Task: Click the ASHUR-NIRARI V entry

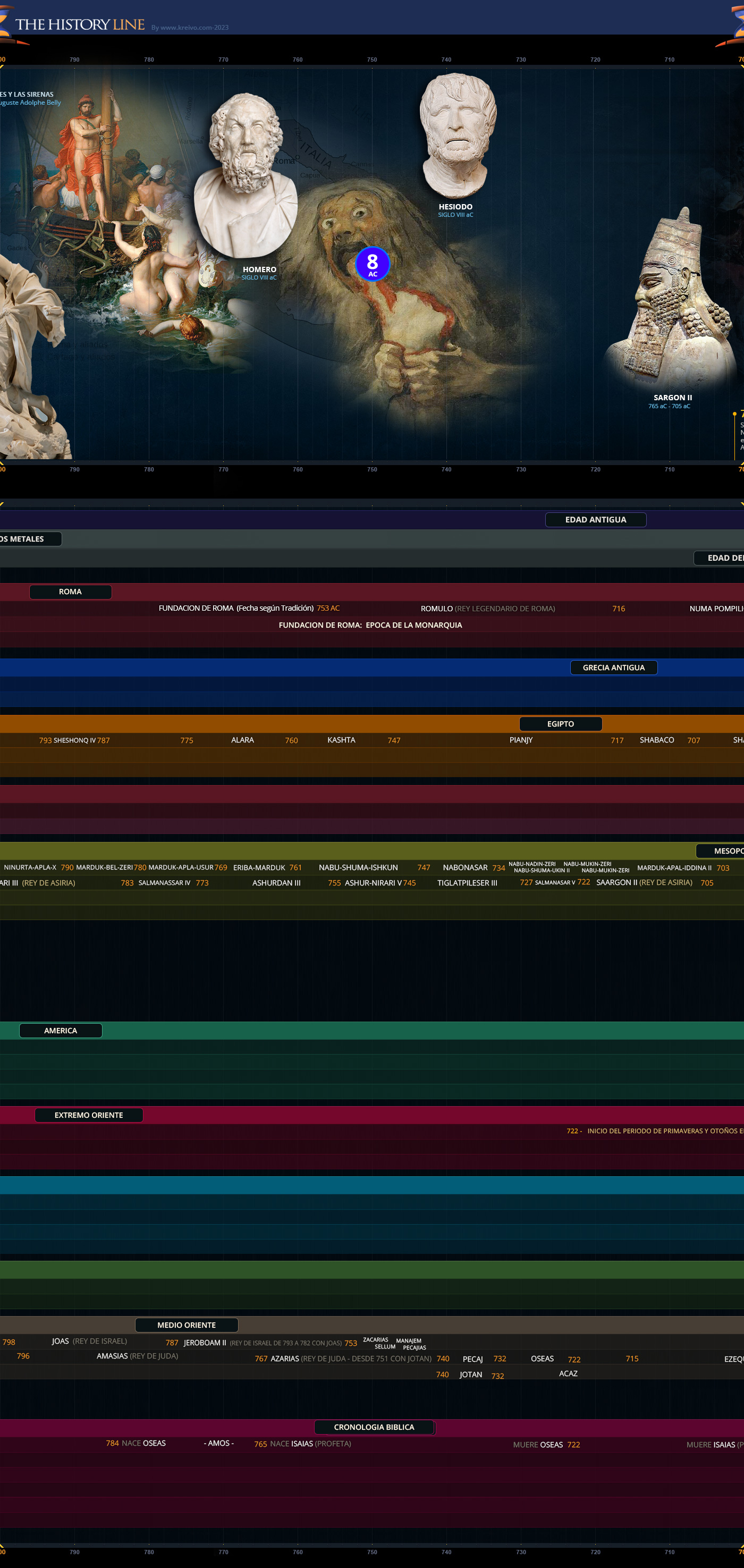Action: pos(373,883)
